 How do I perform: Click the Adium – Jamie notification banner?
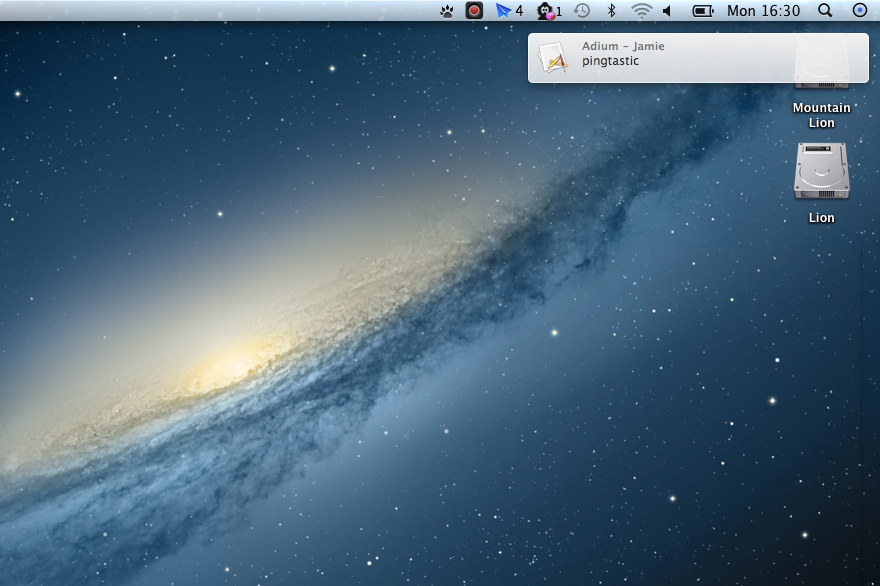(x=698, y=58)
